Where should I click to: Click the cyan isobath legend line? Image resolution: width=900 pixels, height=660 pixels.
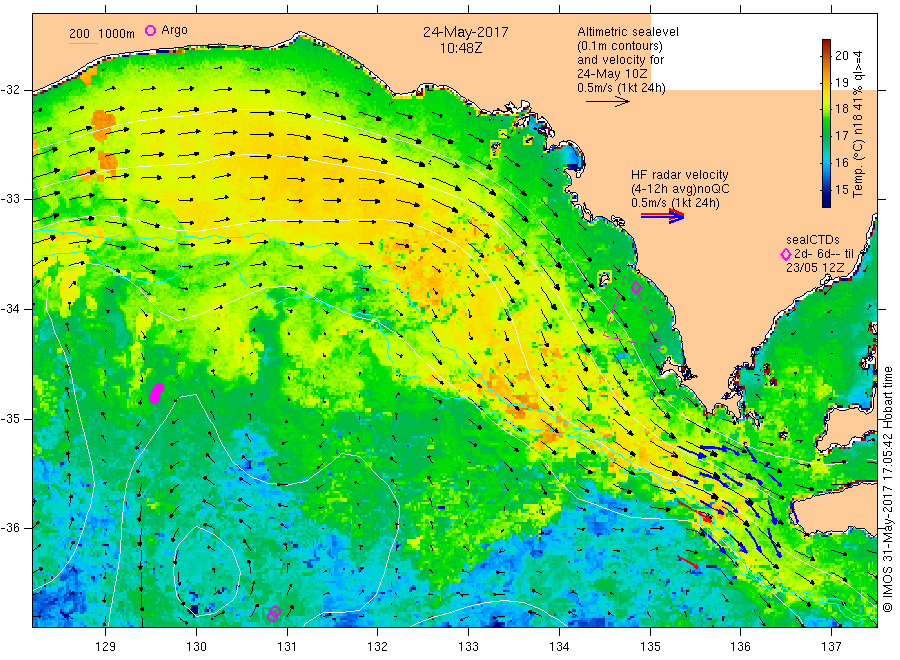click(x=83, y=43)
